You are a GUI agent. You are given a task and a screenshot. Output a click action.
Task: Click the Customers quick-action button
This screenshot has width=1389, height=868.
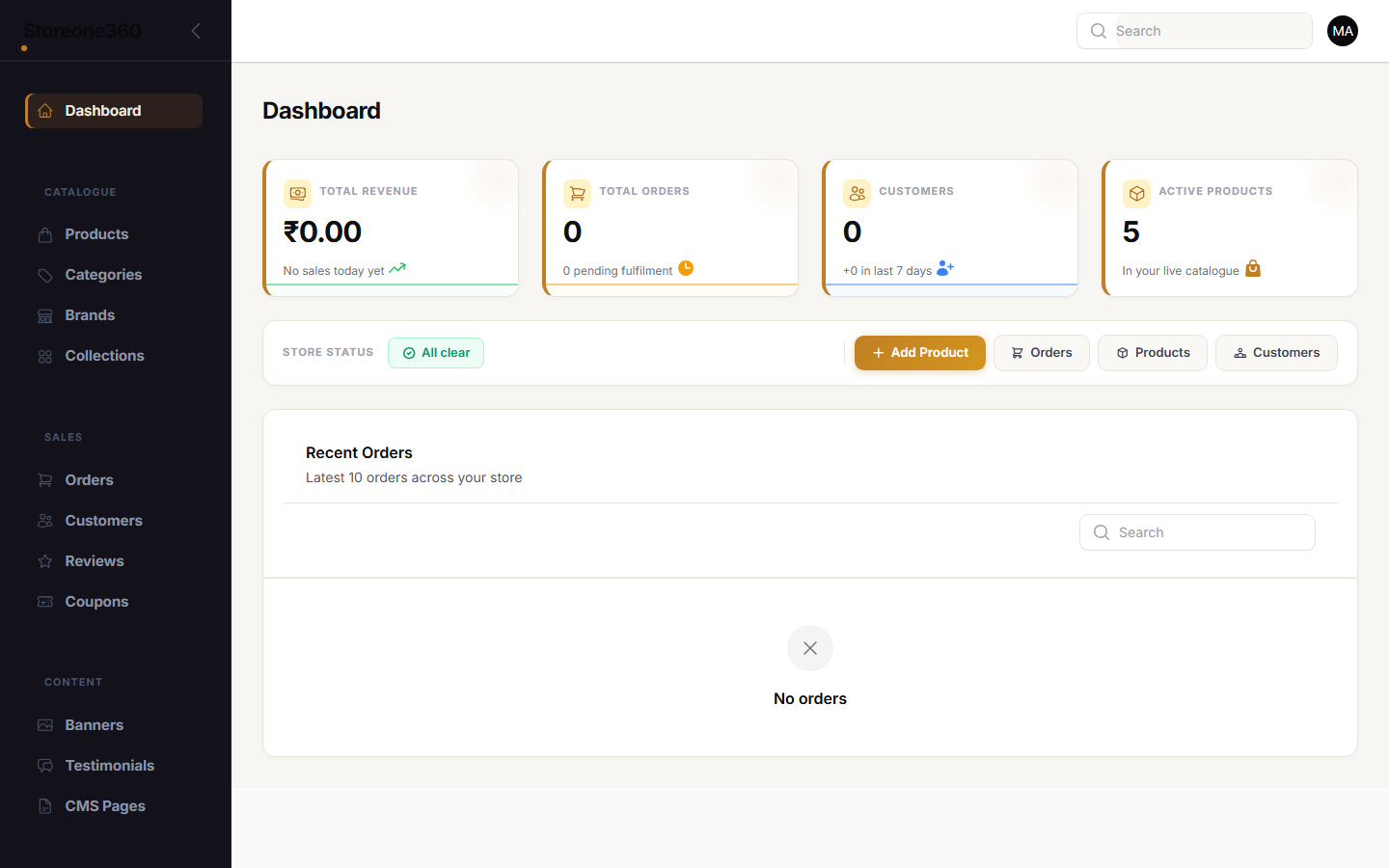[x=1276, y=353]
